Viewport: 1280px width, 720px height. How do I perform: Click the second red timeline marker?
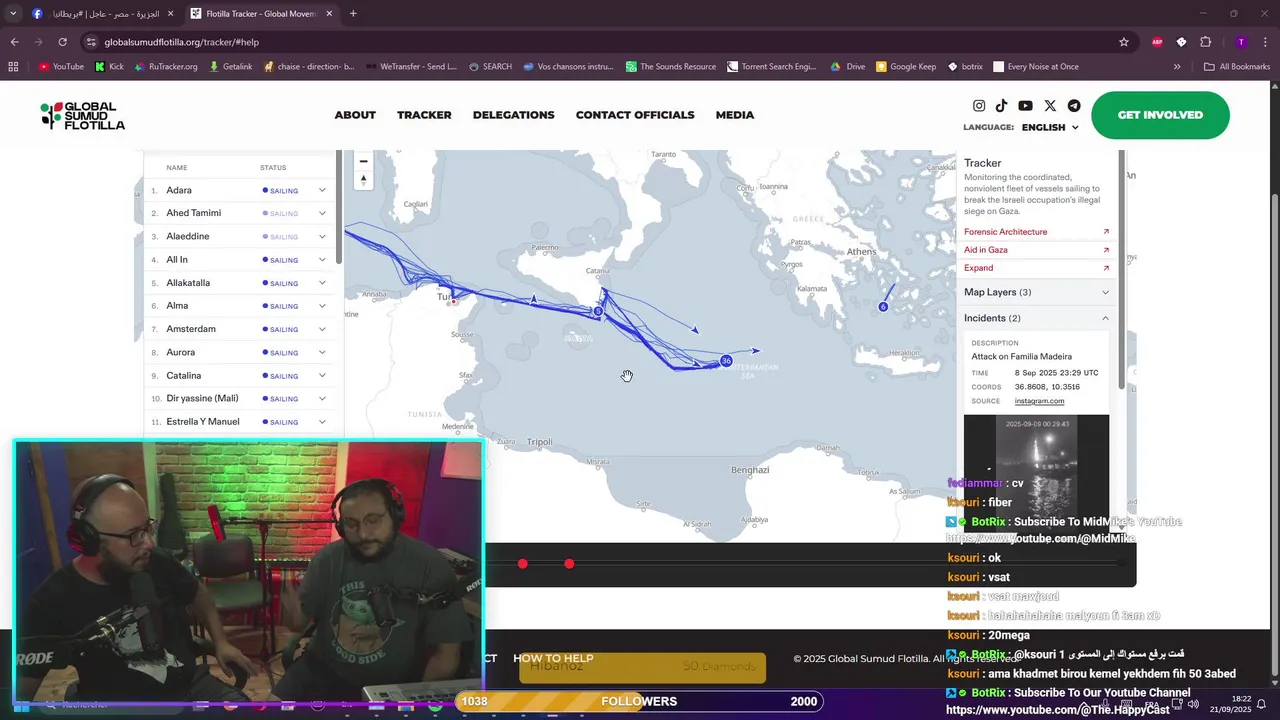569,564
